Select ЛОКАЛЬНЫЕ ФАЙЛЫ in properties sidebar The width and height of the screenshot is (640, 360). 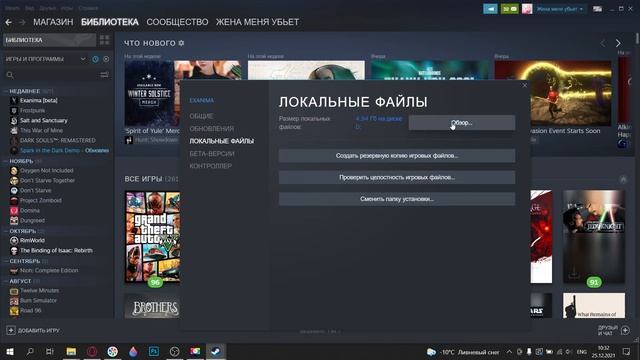[x=222, y=141]
